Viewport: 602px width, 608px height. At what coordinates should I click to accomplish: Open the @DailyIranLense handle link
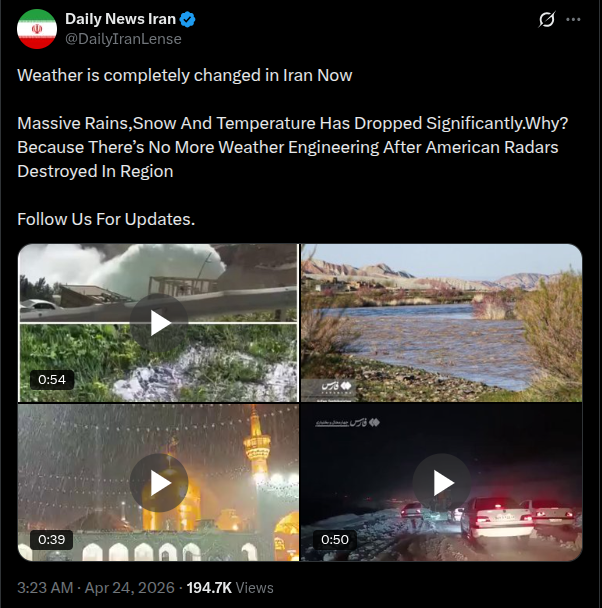point(123,39)
